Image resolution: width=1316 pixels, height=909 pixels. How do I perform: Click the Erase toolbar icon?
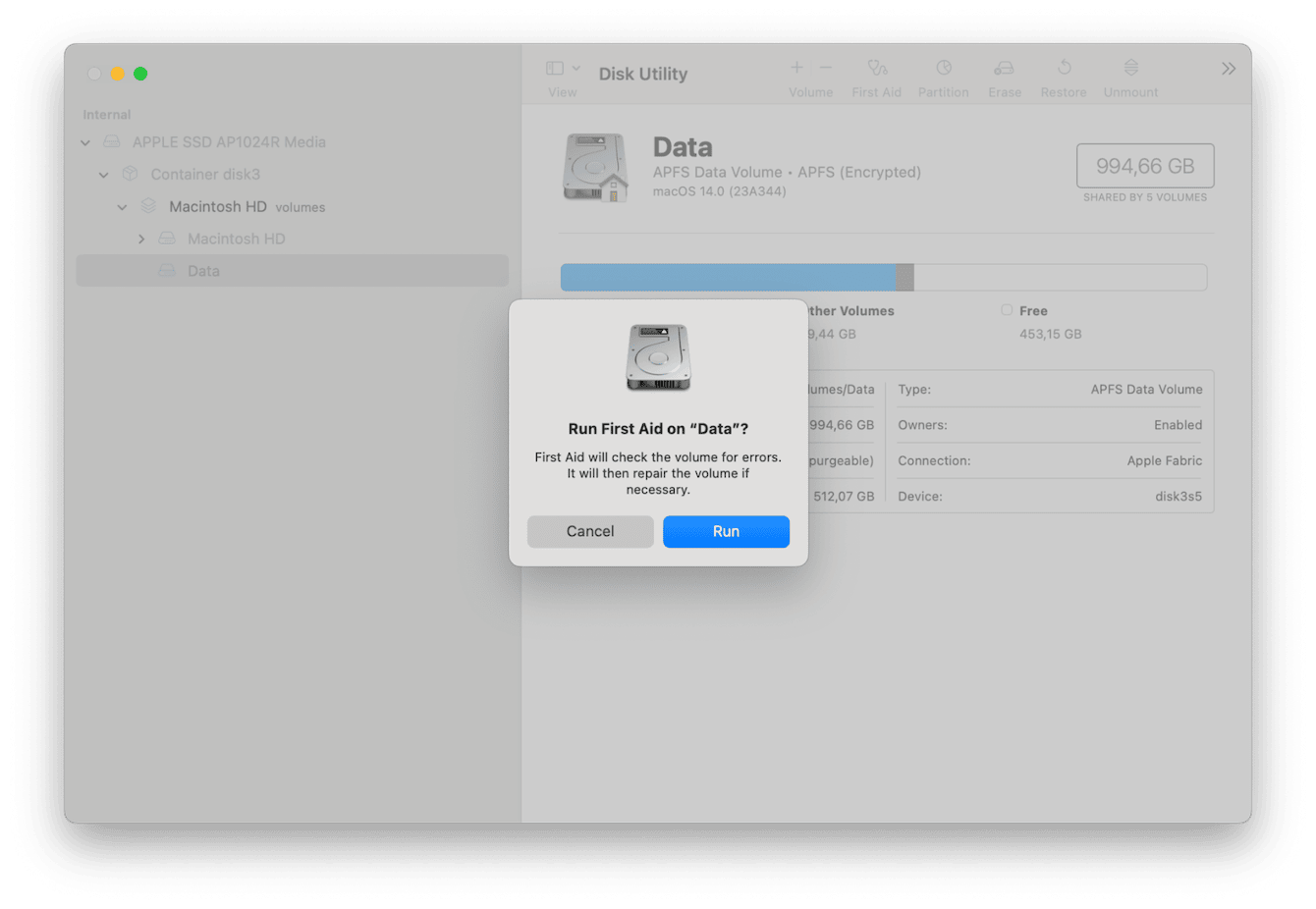1004,69
